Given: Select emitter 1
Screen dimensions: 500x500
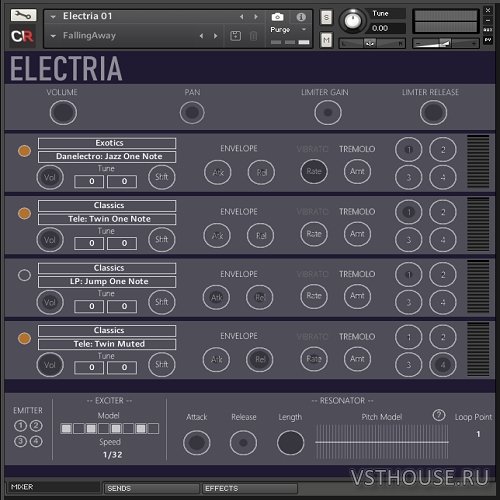Looking at the screenshot, I should [20, 426].
